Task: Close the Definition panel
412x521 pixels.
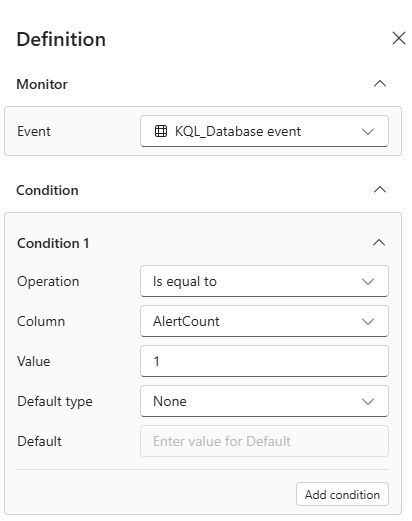Action: (399, 38)
